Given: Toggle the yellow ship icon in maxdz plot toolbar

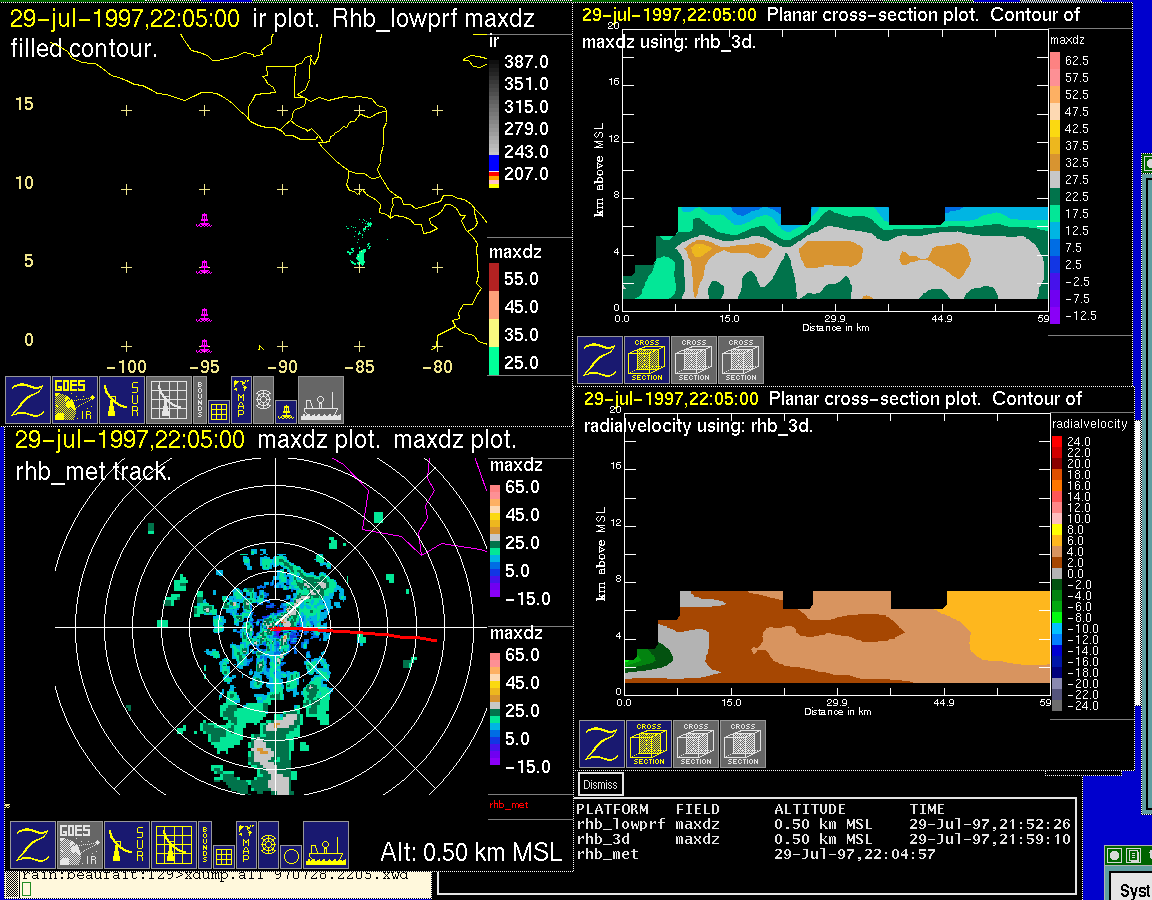Looking at the screenshot, I should (325, 844).
